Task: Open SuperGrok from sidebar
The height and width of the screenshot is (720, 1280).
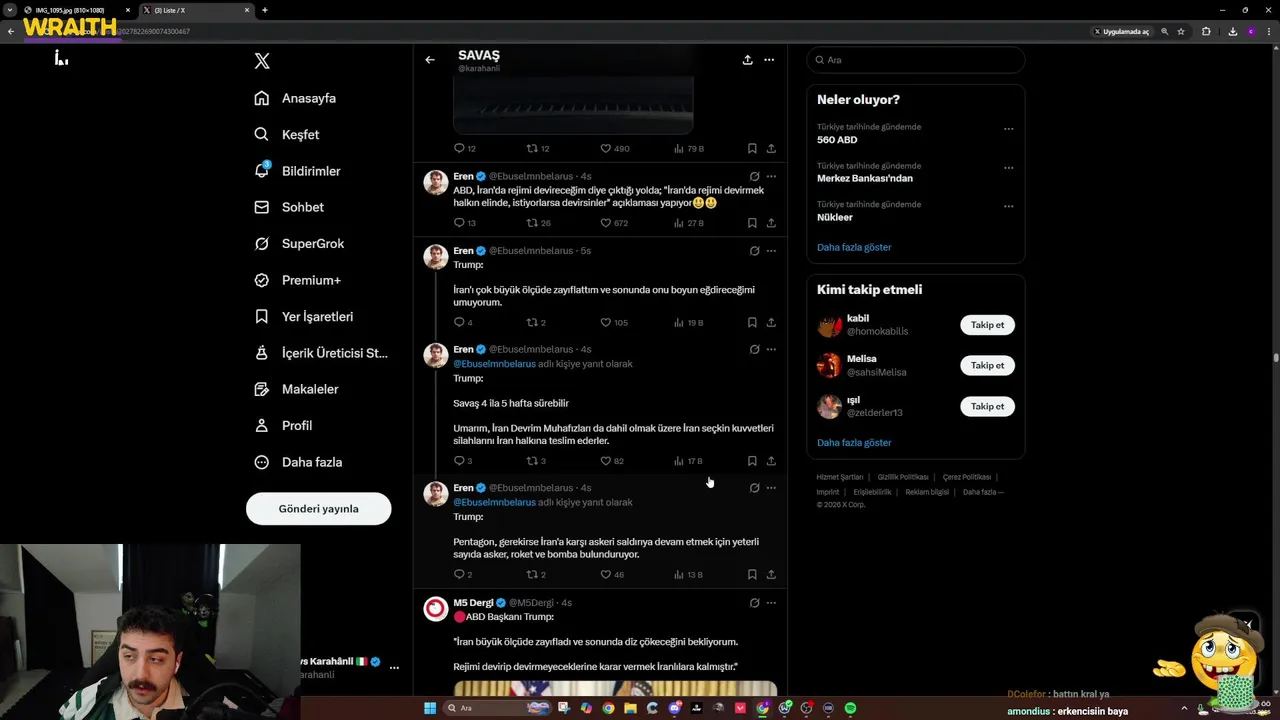Action: [x=299, y=244]
